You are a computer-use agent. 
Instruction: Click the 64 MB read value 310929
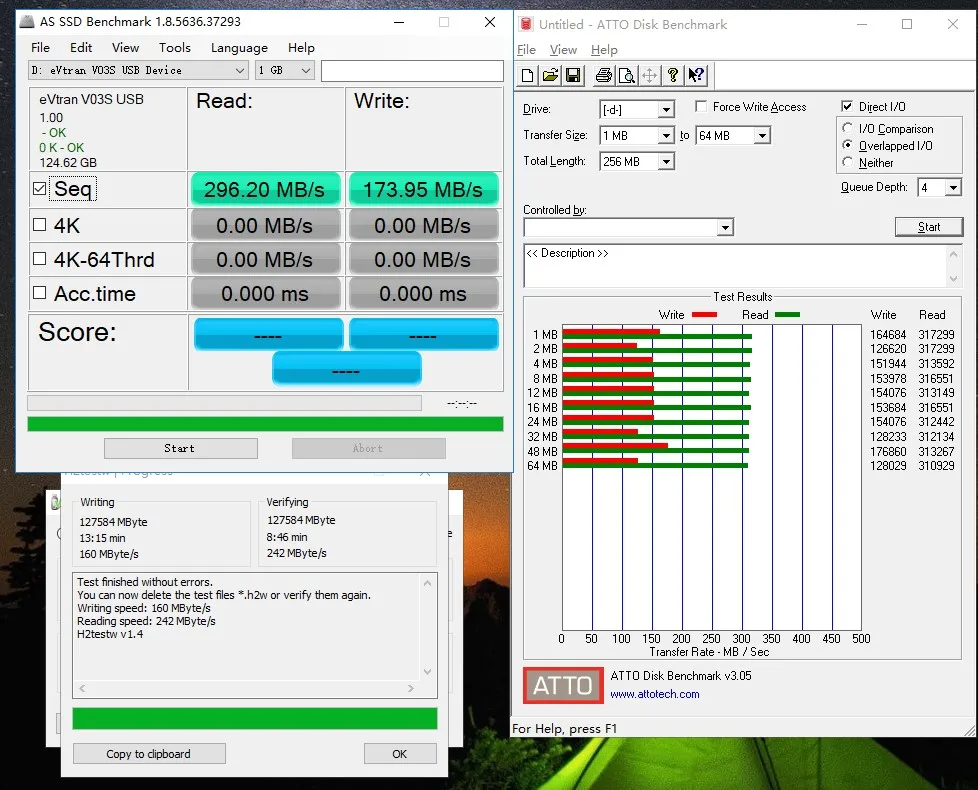pos(936,465)
